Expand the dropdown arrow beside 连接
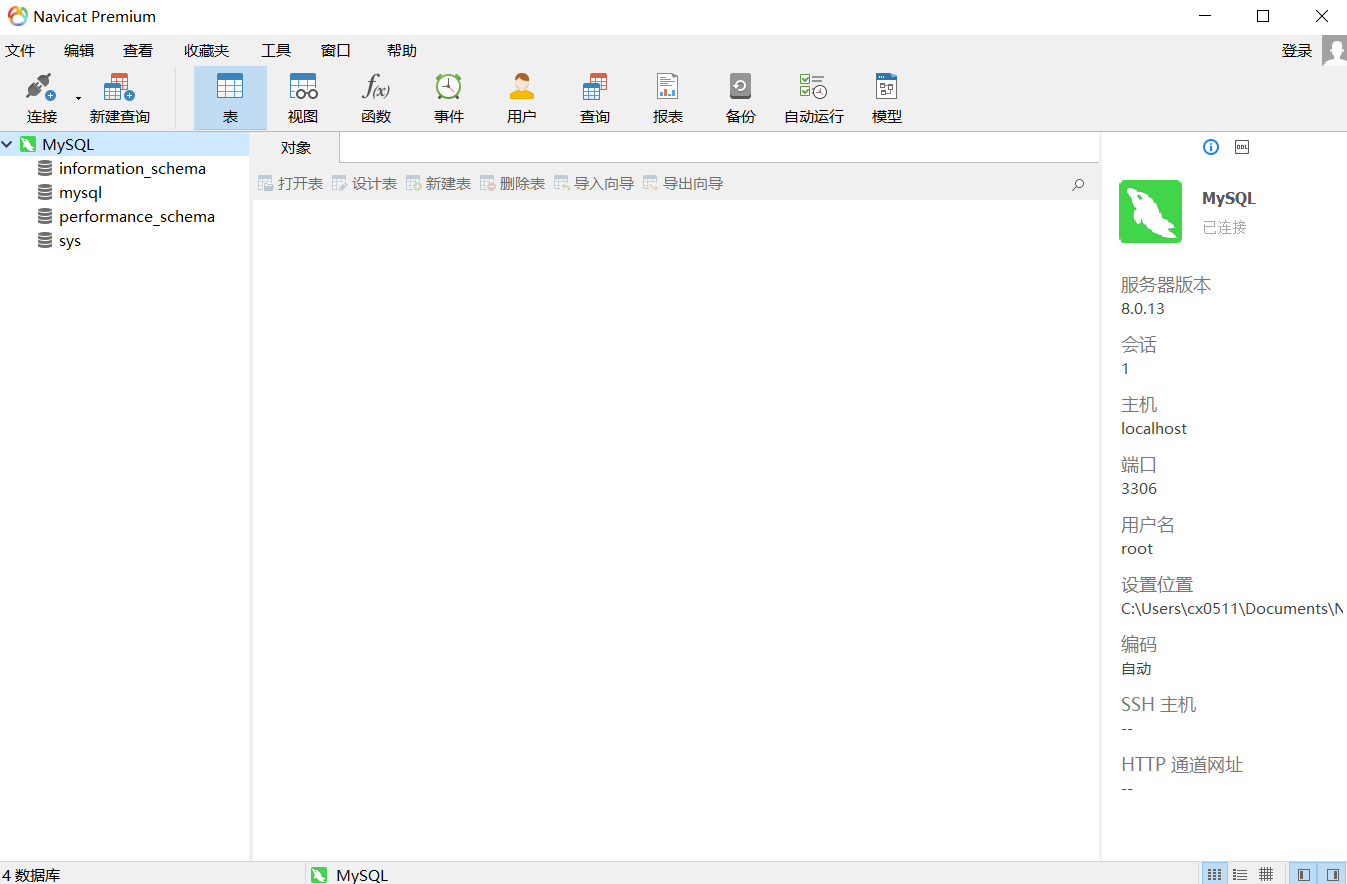 pyautogui.click(x=78, y=98)
